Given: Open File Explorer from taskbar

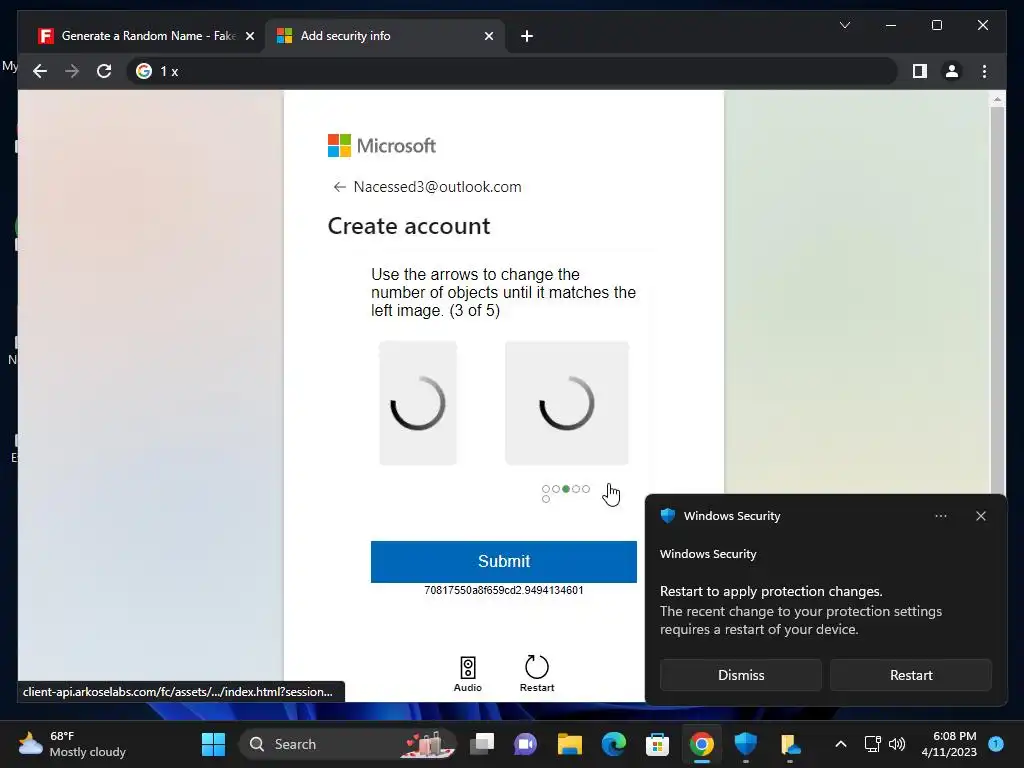Looking at the screenshot, I should [569, 744].
